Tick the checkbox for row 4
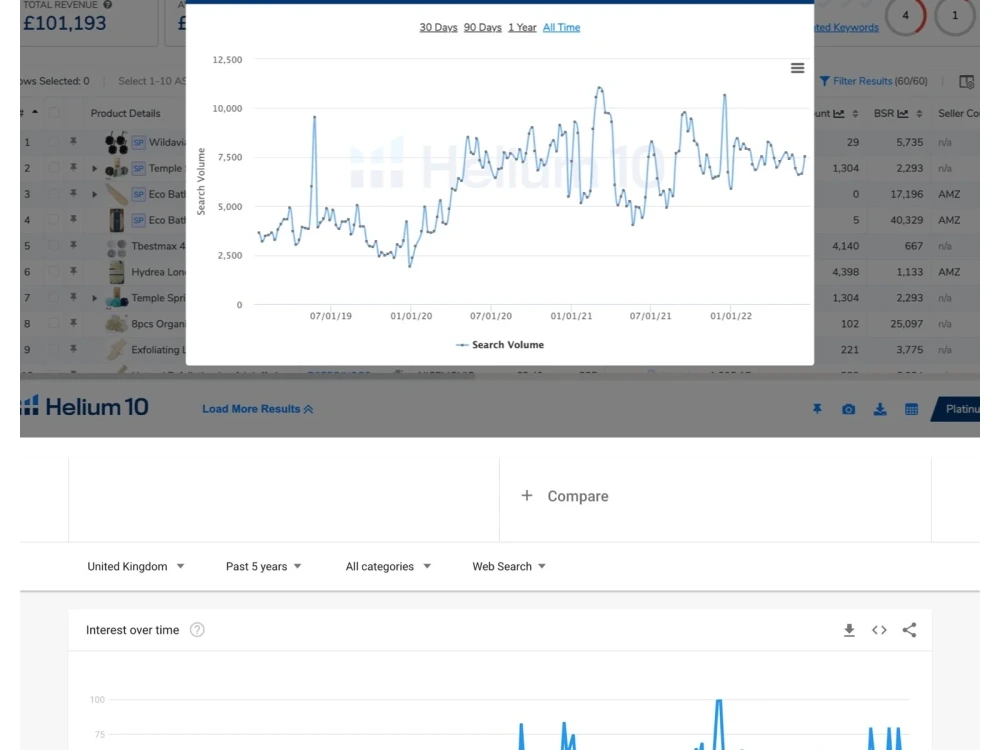 (x=54, y=219)
